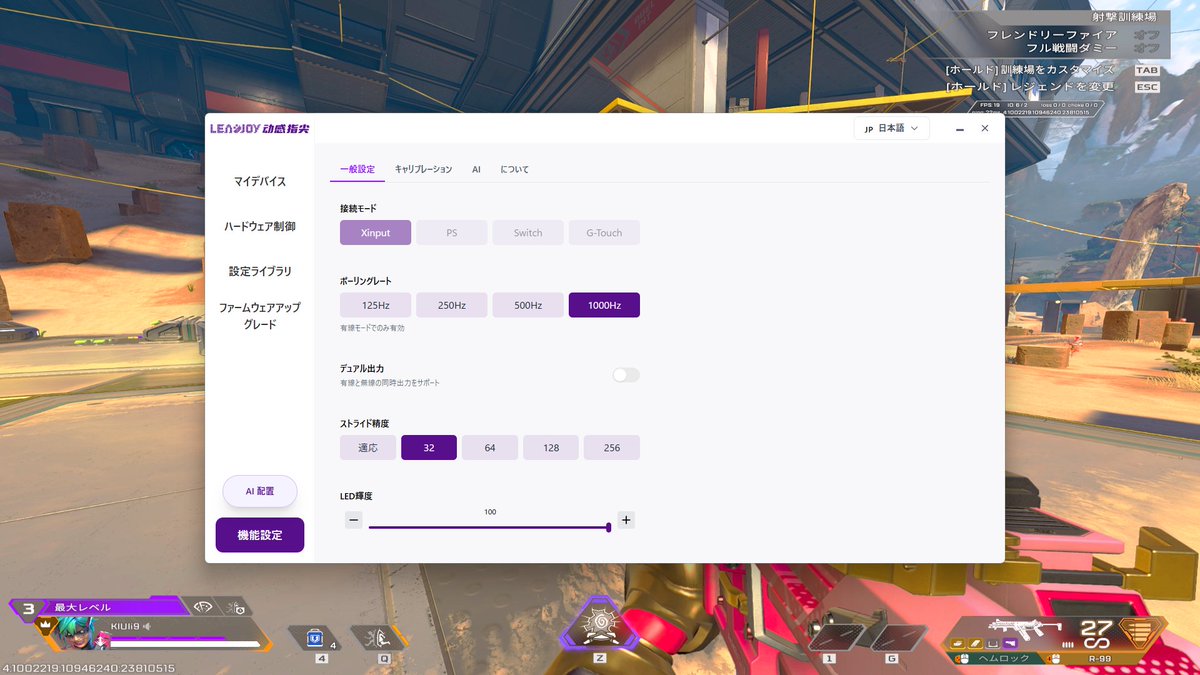Set polling rate to 250Hz
1200x675 pixels.
pyautogui.click(x=452, y=305)
